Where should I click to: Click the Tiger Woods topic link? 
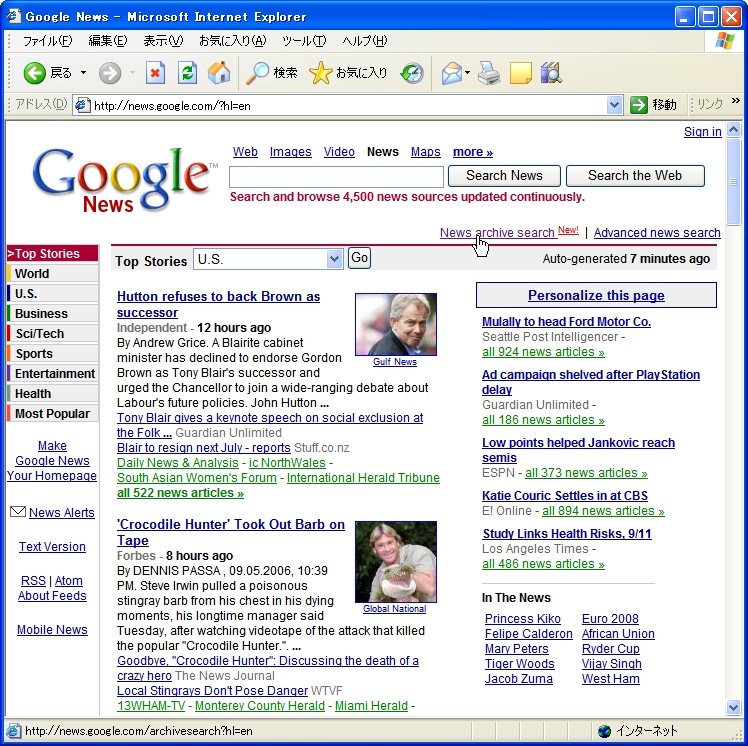click(519, 664)
